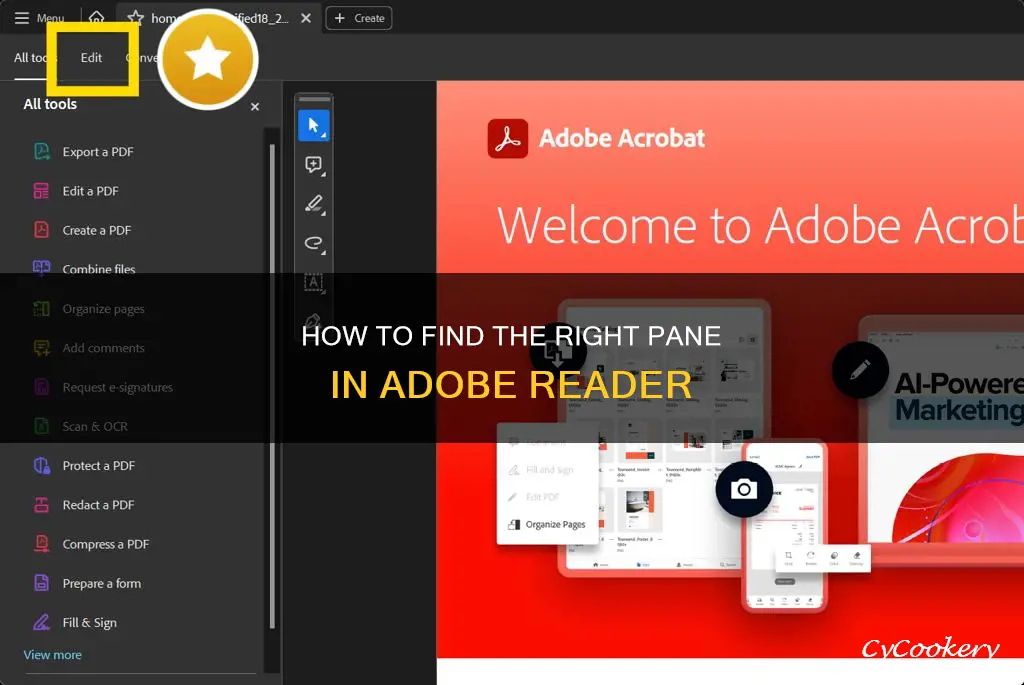
Task: Click the 'Protect a PDF' label
Action: [99, 466]
